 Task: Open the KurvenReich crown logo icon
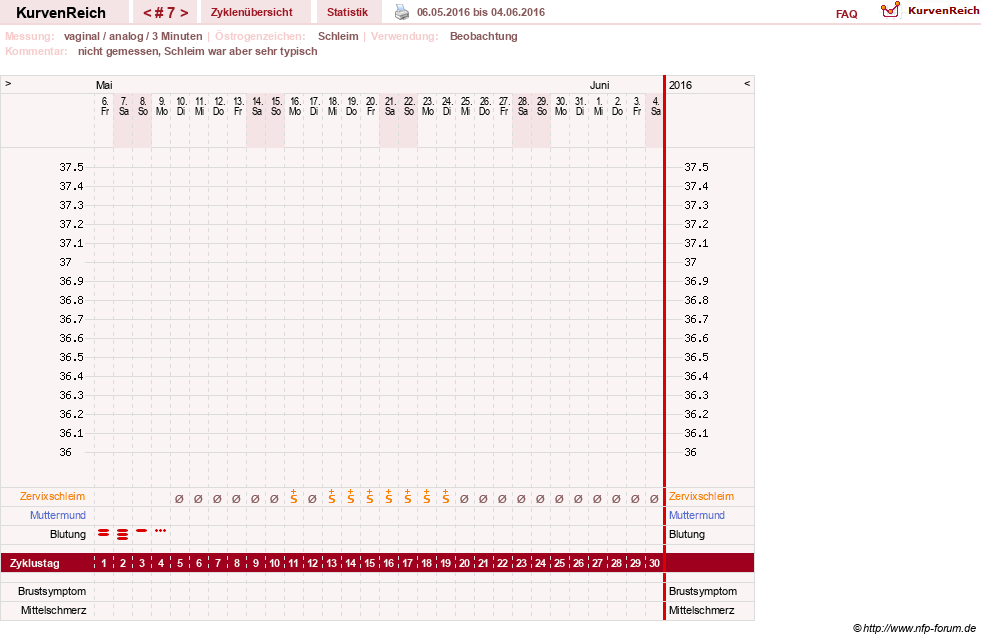[x=890, y=10]
